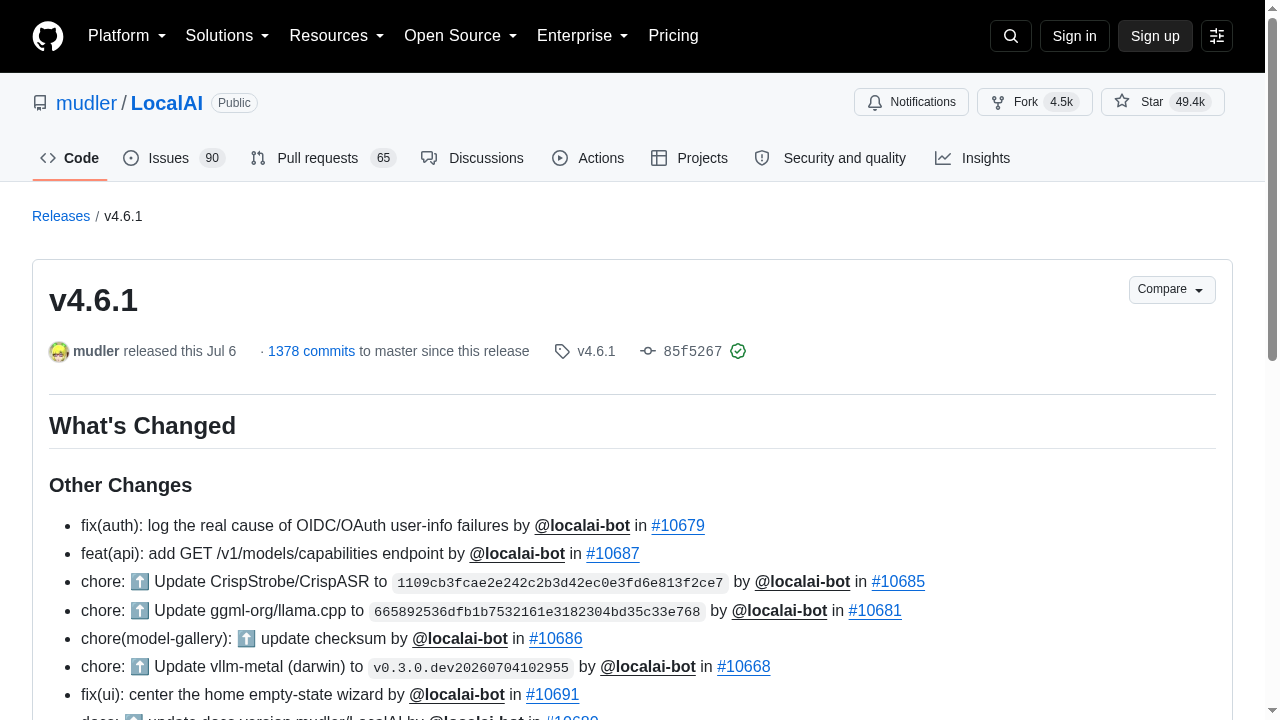Expand the Platform menu
Screen dimensions: 1280x720
coord(127,36)
